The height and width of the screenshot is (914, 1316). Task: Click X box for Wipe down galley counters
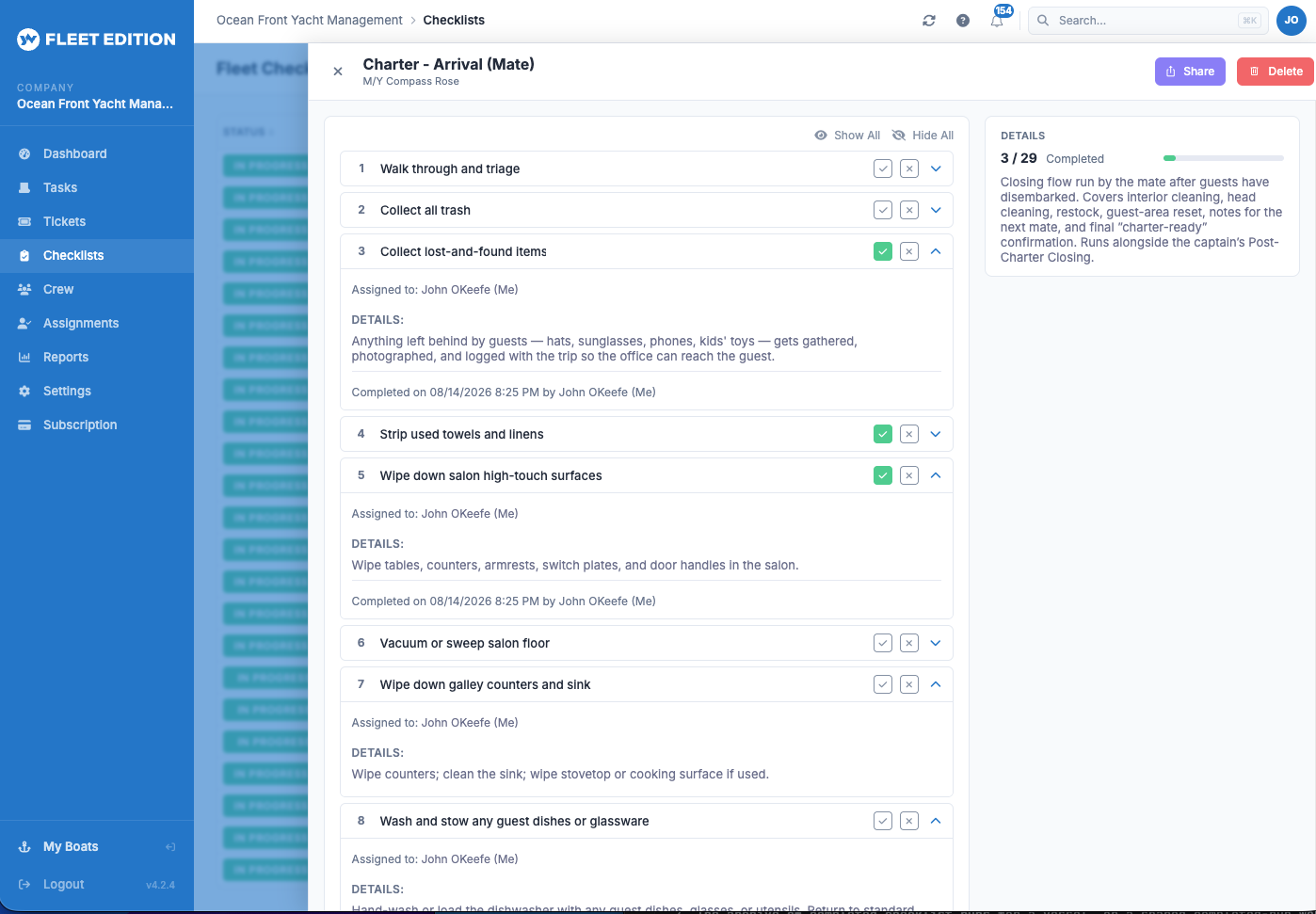tap(909, 684)
